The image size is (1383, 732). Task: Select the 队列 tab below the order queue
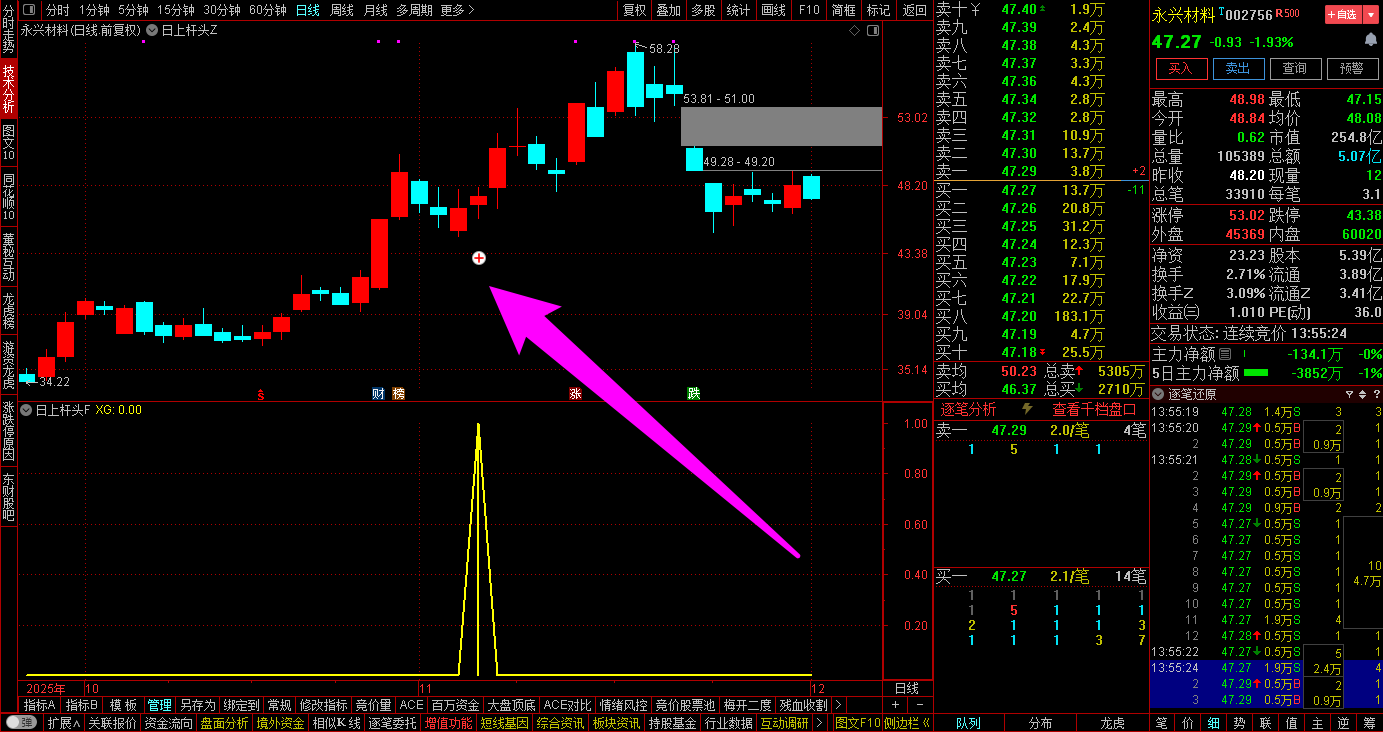click(968, 723)
